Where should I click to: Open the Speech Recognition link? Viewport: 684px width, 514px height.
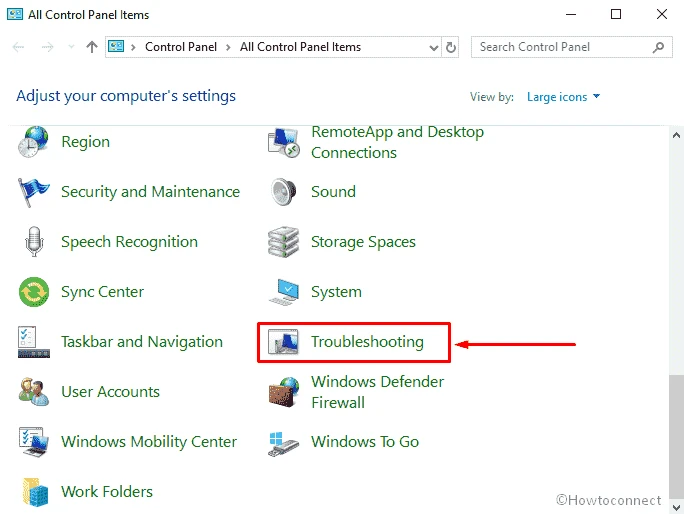click(x=130, y=242)
